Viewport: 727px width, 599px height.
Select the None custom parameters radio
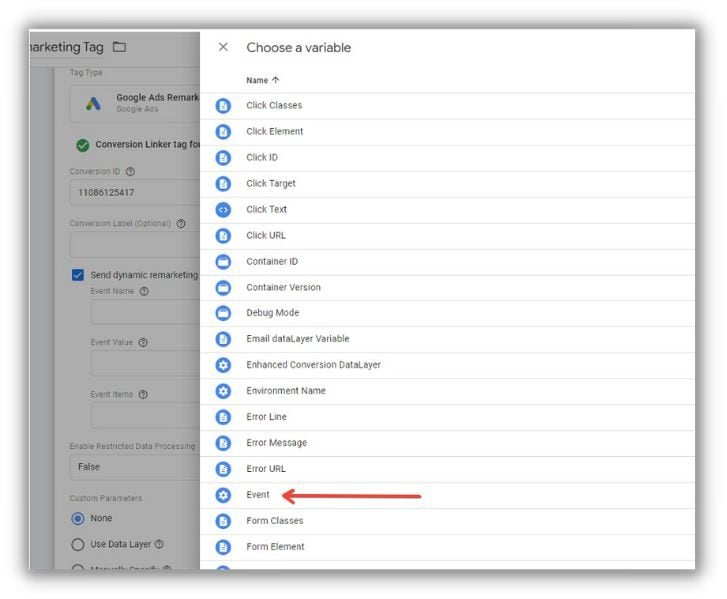(78, 518)
